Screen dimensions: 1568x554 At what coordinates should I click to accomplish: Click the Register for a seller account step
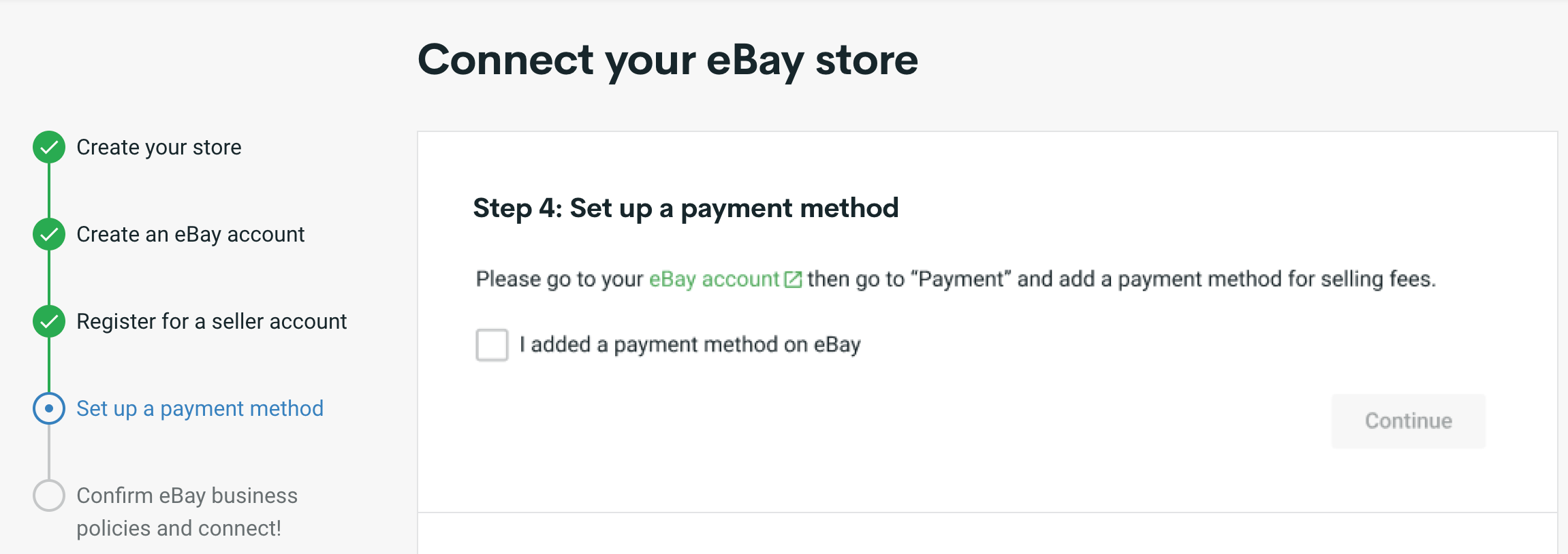(x=211, y=321)
